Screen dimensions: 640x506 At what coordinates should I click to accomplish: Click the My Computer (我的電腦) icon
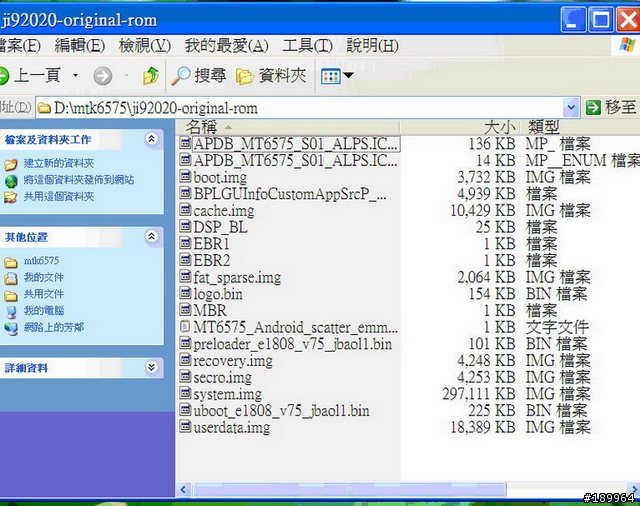pyautogui.click(x=11, y=311)
